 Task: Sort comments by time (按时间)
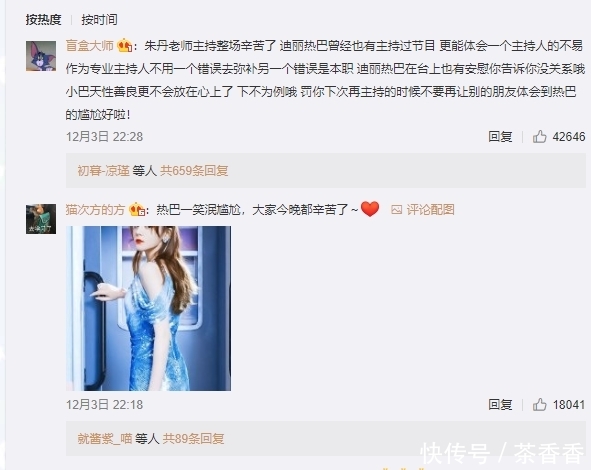pyautogui.click(x=100, y=20)
